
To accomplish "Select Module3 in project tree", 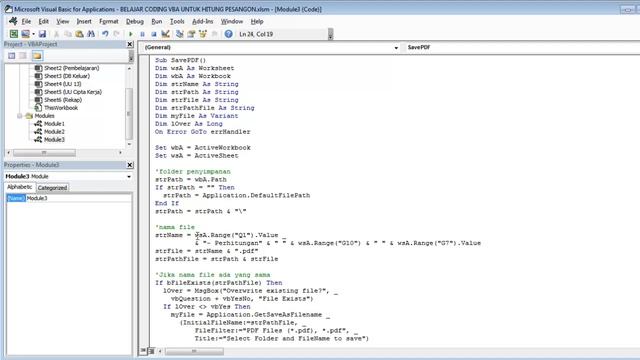I will (x=54, y=140).
